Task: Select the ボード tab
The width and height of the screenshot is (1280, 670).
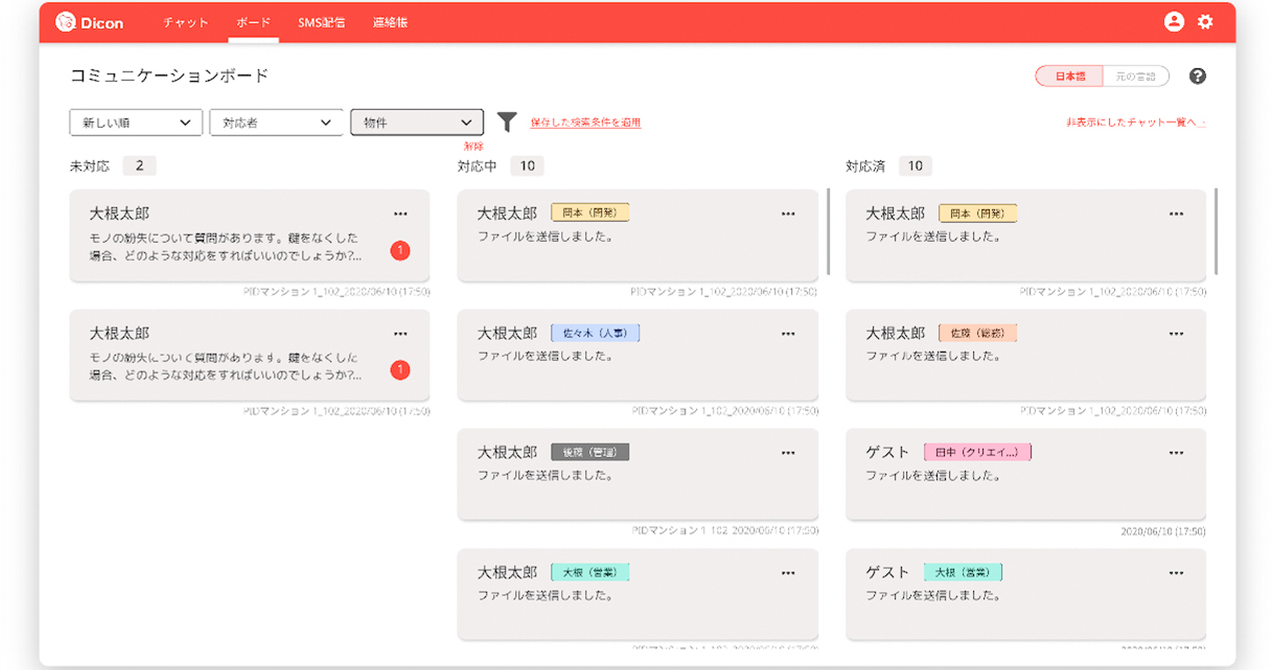Action: click(254, 22)
